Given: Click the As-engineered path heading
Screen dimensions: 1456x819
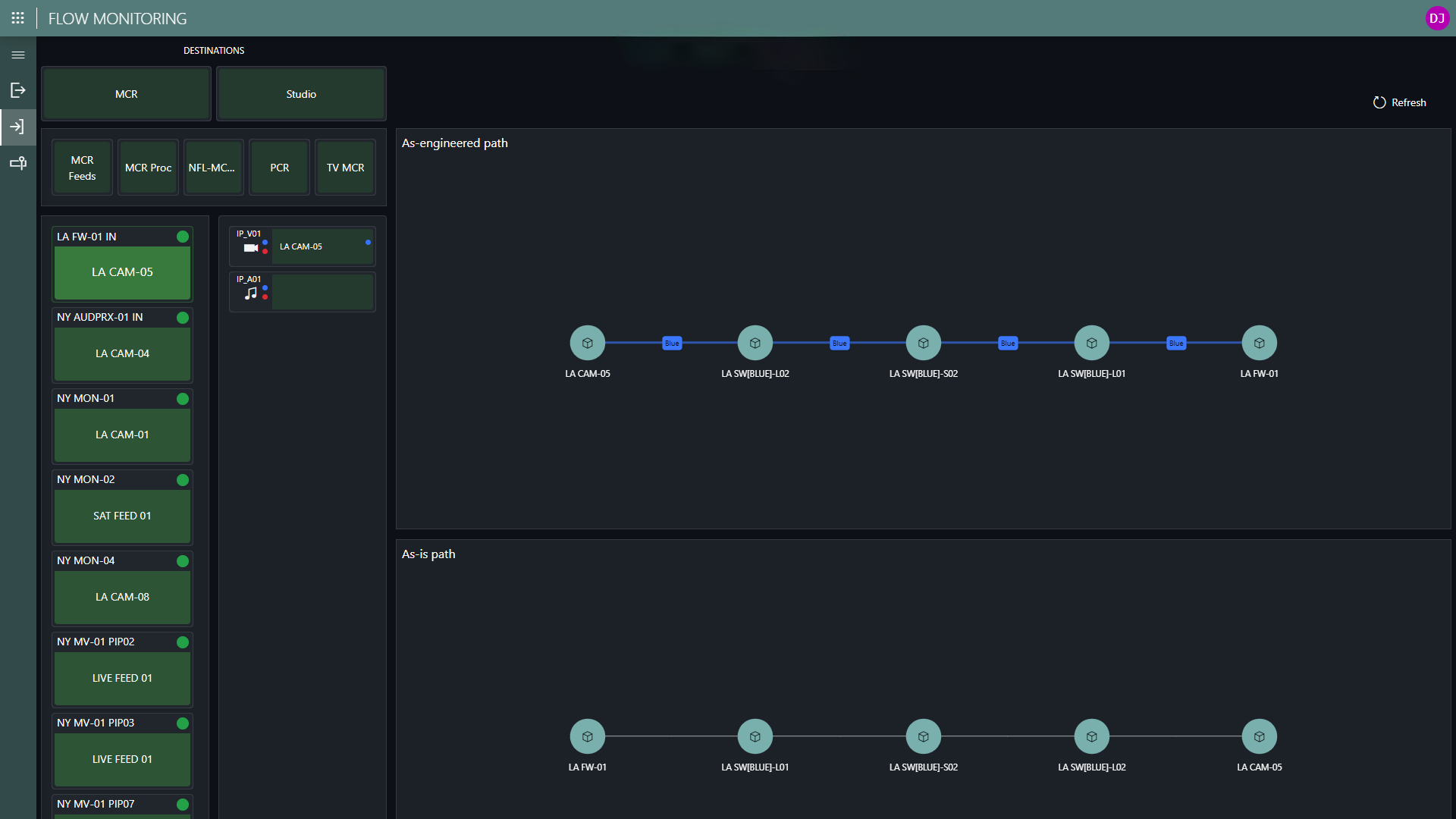Looking at the screenshot, I should tap(455, 143).
